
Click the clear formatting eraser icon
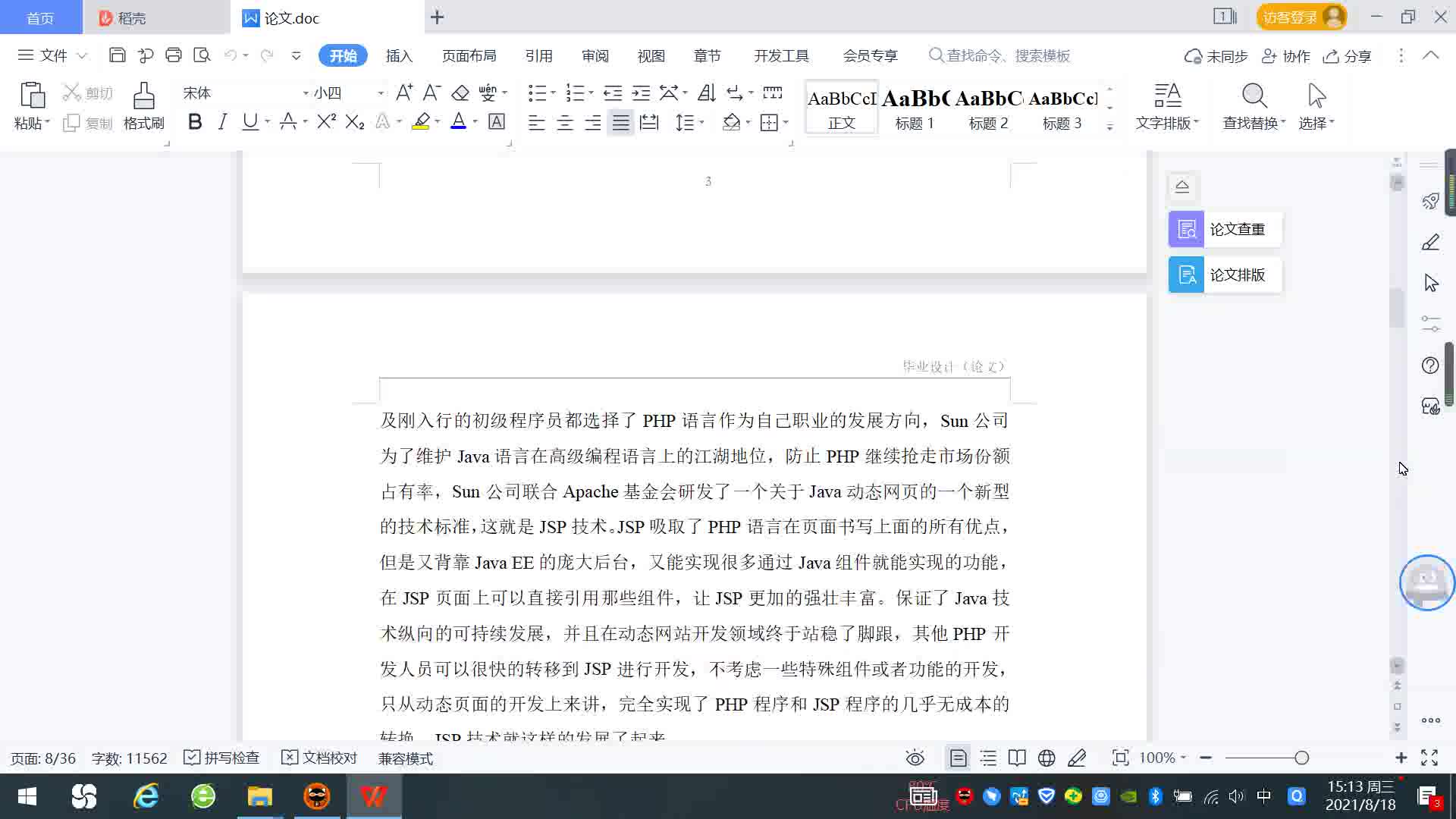[x=460, y=93]
